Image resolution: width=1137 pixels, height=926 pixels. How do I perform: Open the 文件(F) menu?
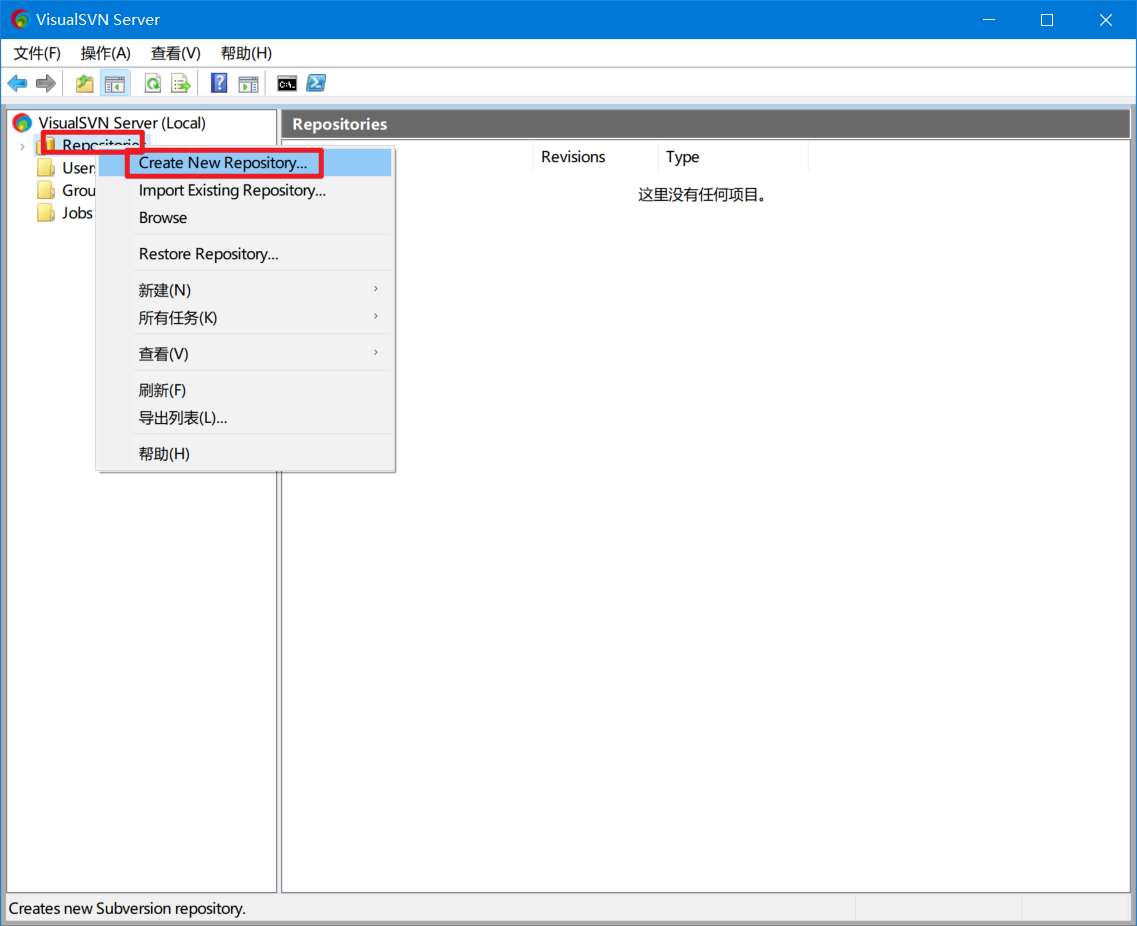[x=37, y=53]
